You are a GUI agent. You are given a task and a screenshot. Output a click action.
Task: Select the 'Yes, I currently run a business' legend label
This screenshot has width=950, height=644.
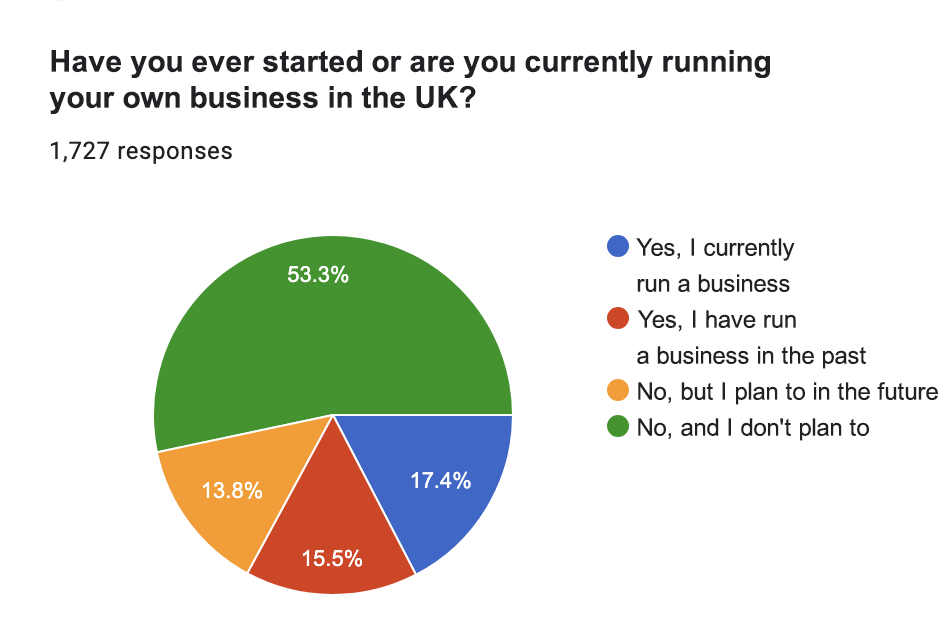714,265
